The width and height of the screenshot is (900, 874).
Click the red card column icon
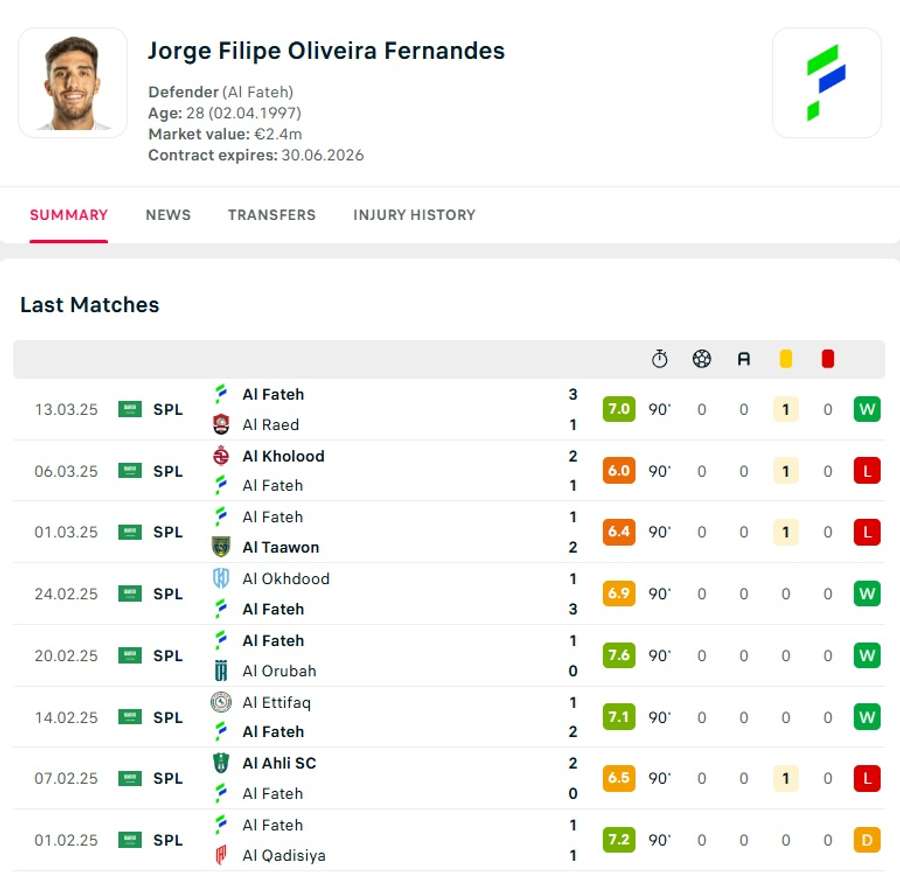tap(827, 359)
